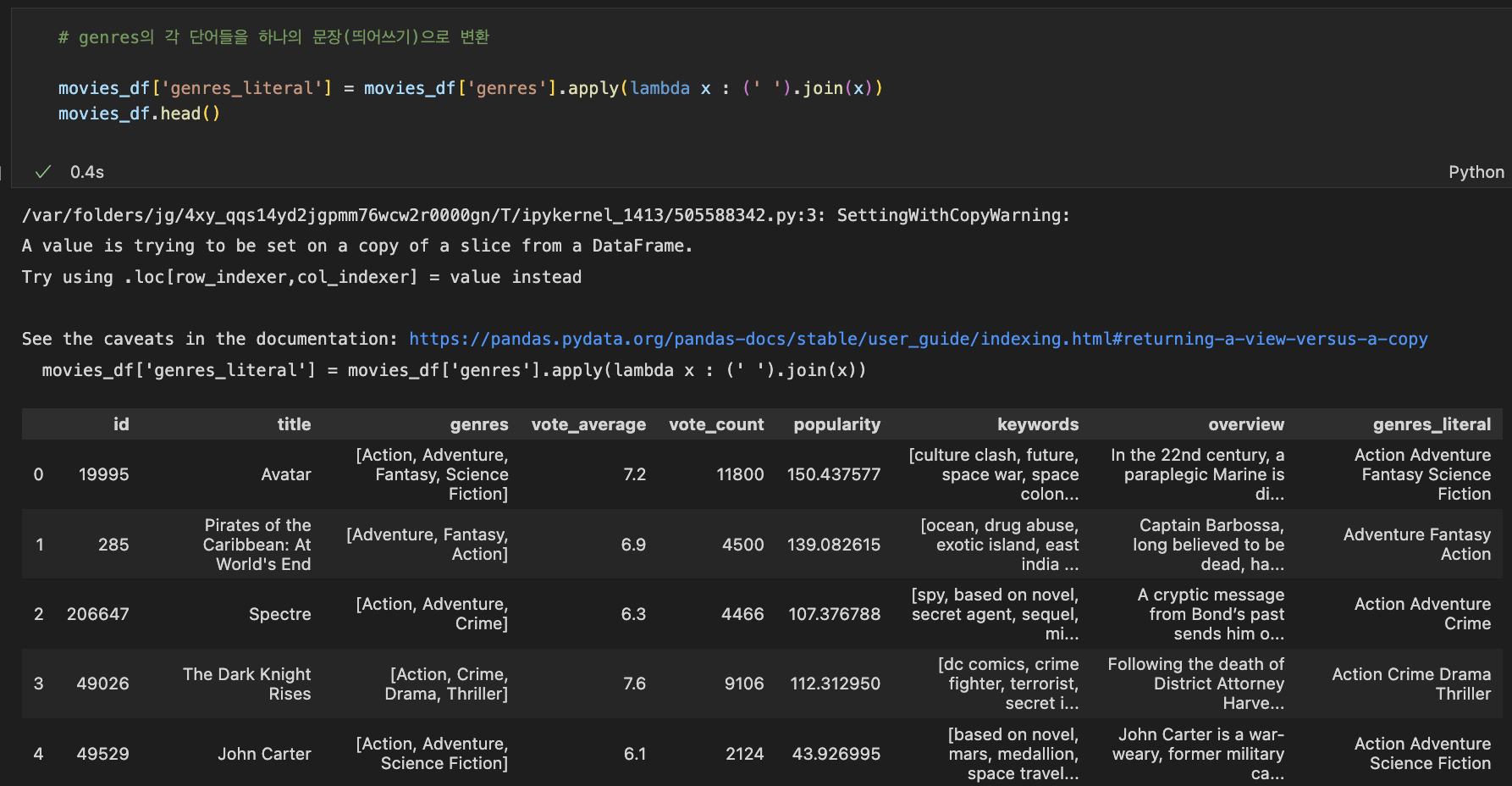
Task: Click the execution time '0.4s' label
Action: [87, 172]
